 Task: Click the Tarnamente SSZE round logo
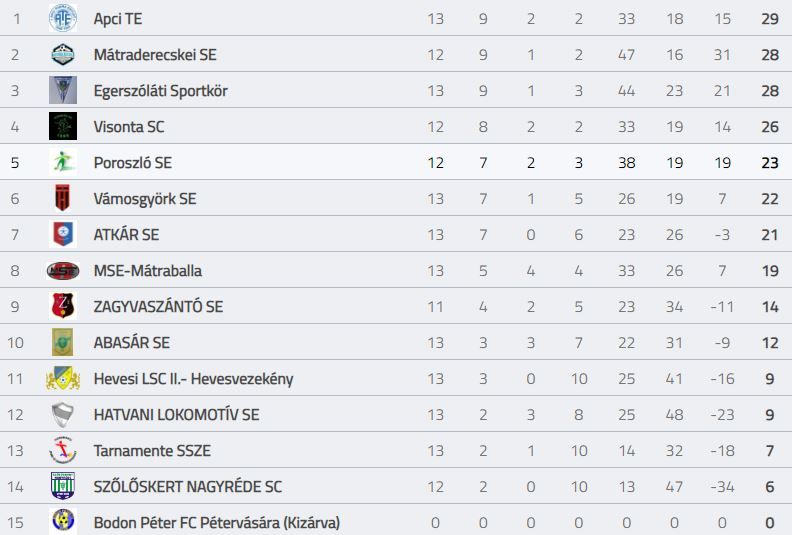coord(63,450)
